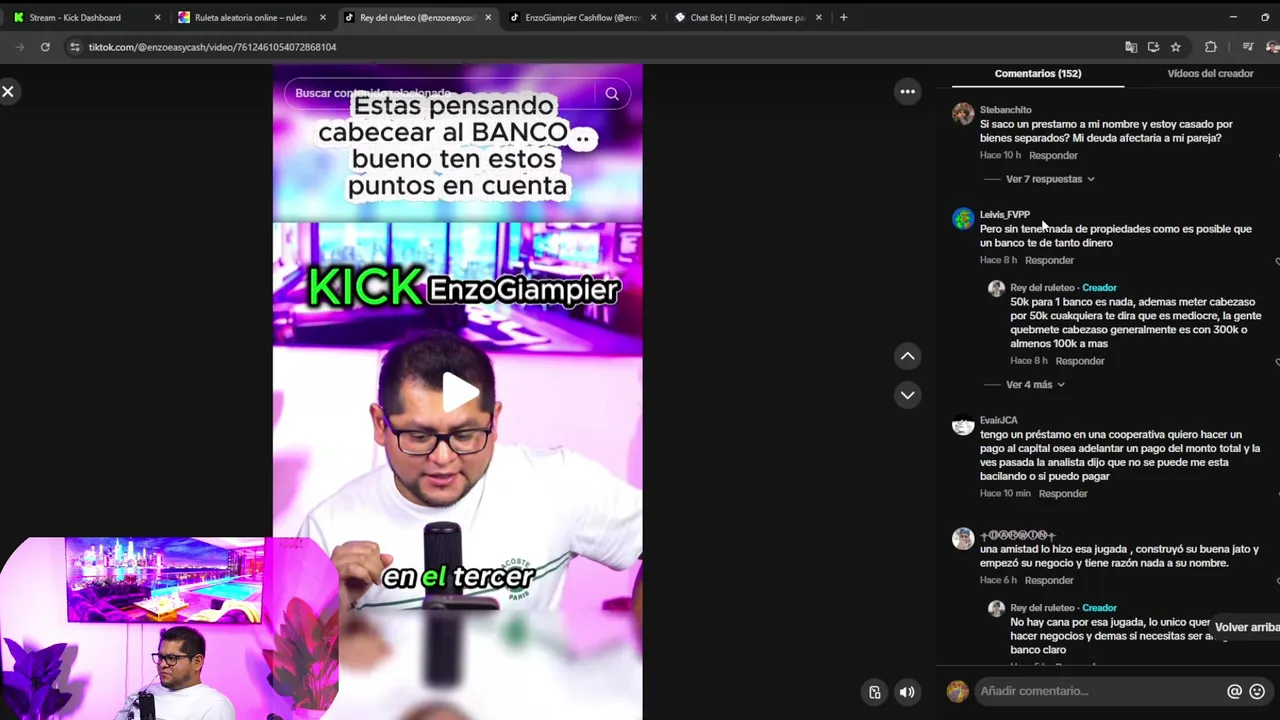Click the search magnifier icon in video
1280x720 pixels.
pyautogui.click(x=612, y=94)
